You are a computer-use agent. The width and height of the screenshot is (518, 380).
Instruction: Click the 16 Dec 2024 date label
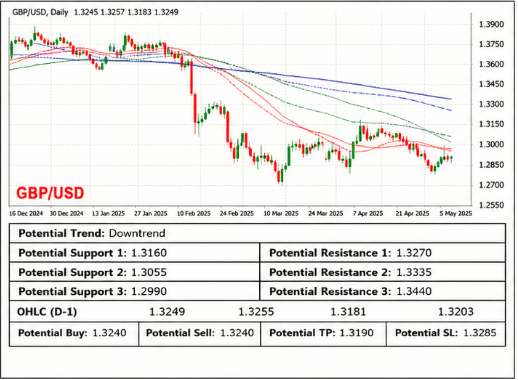26,213
